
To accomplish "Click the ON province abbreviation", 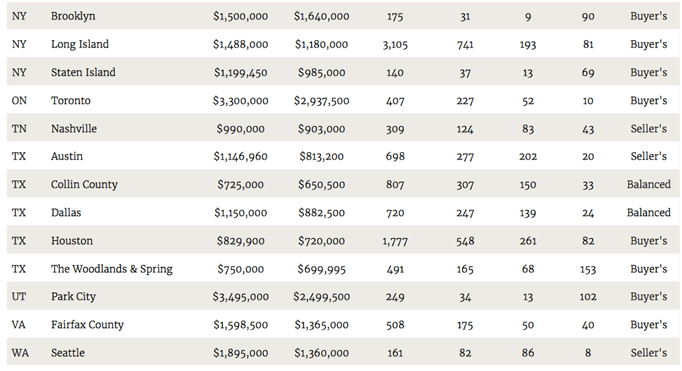I will click(19, 101).
